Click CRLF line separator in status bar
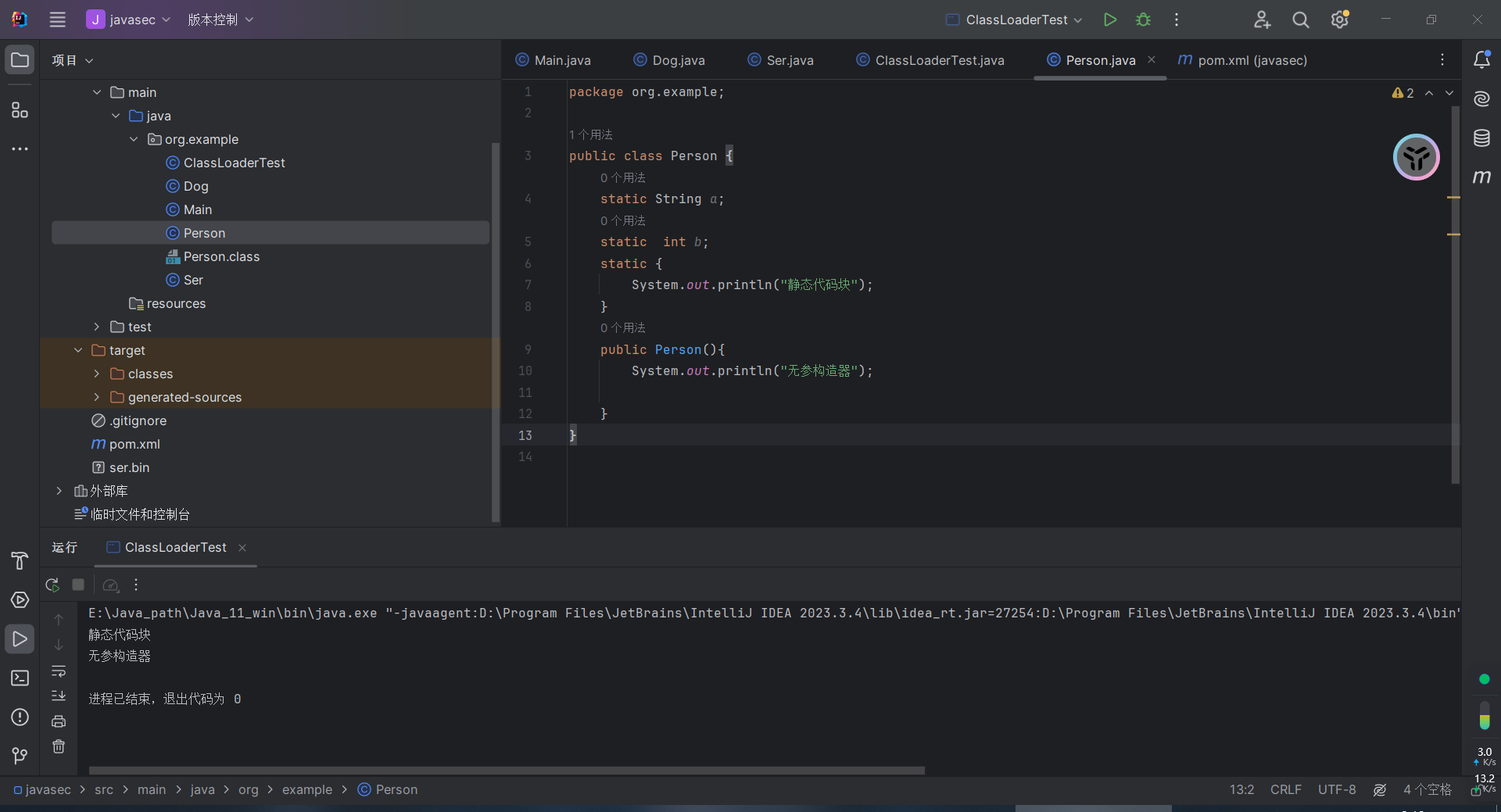 tap(1285, 789)
